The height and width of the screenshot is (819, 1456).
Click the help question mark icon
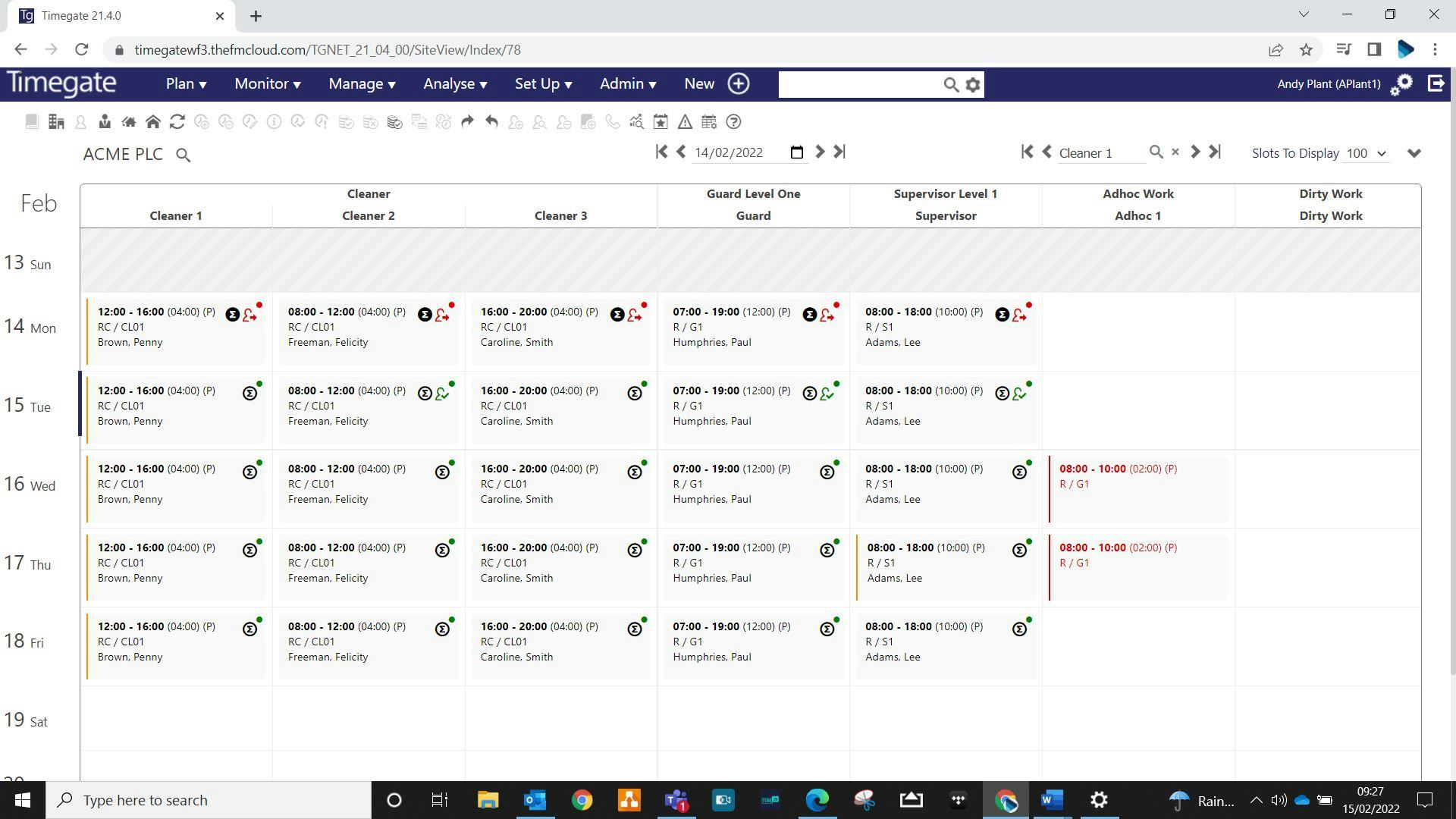click(x=733, y=121)
